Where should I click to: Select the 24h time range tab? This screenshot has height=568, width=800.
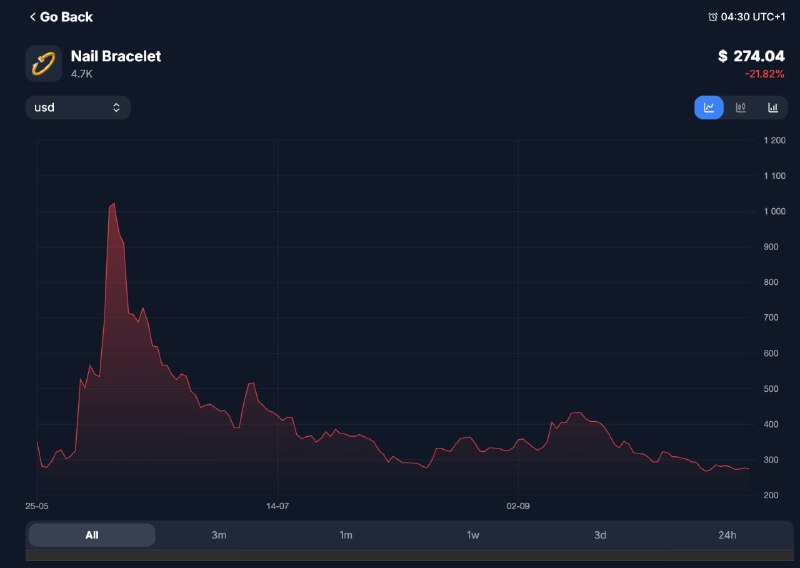click(x=727, y=535)
